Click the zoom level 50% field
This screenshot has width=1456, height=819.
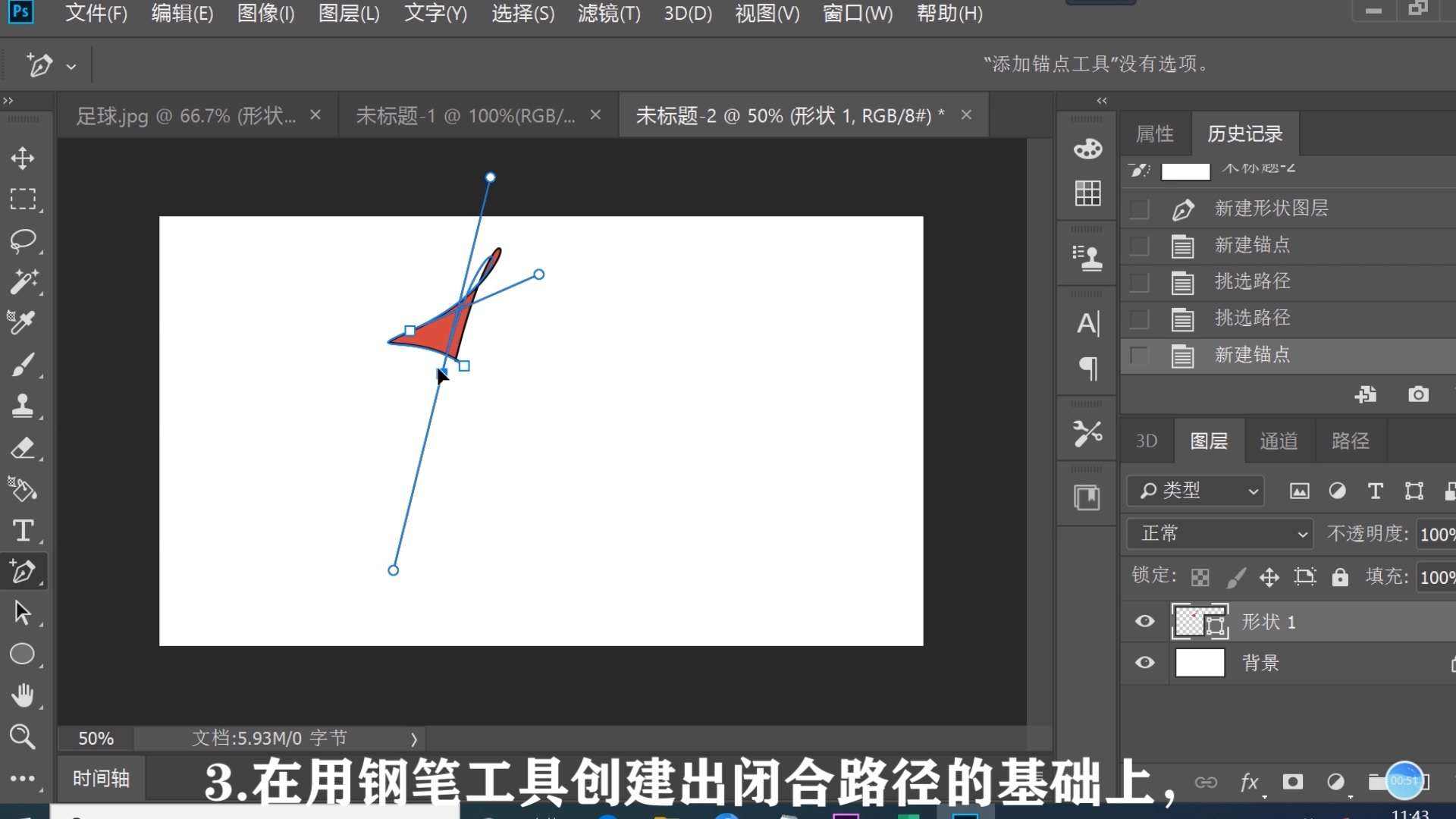tap(96, 739)
